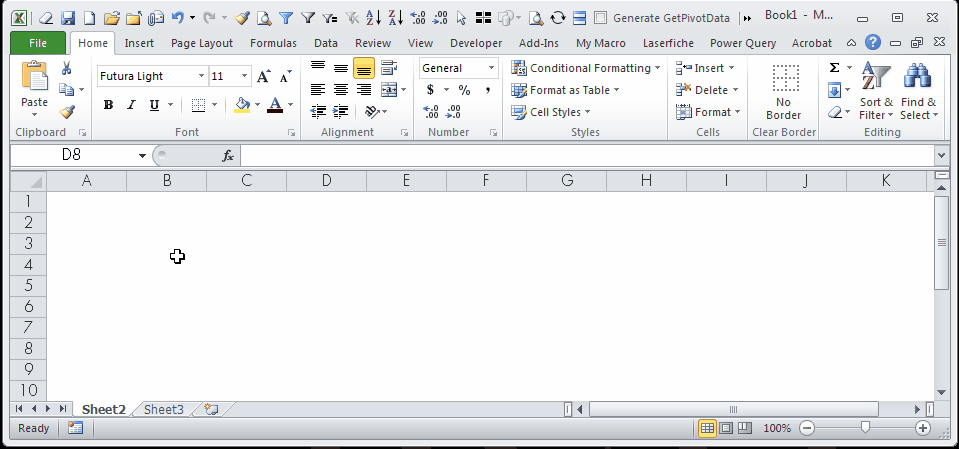The width and height of the screenshot is (959, 449).
Task: Switch to Page Layout view in status bar
Action: [727, 428]
